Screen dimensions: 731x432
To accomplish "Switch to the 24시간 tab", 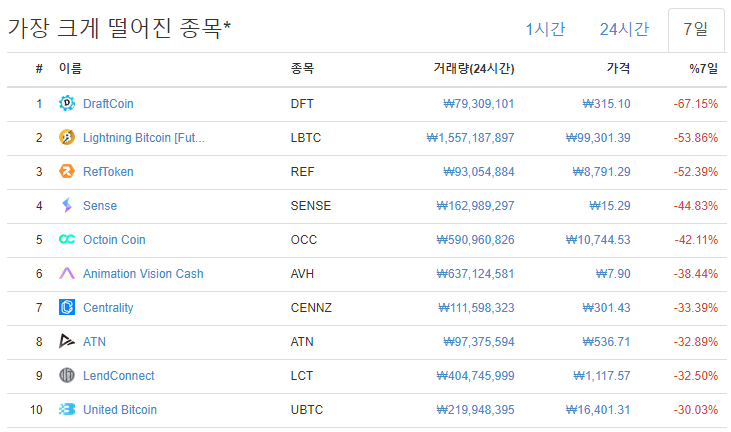I will 624,29.
